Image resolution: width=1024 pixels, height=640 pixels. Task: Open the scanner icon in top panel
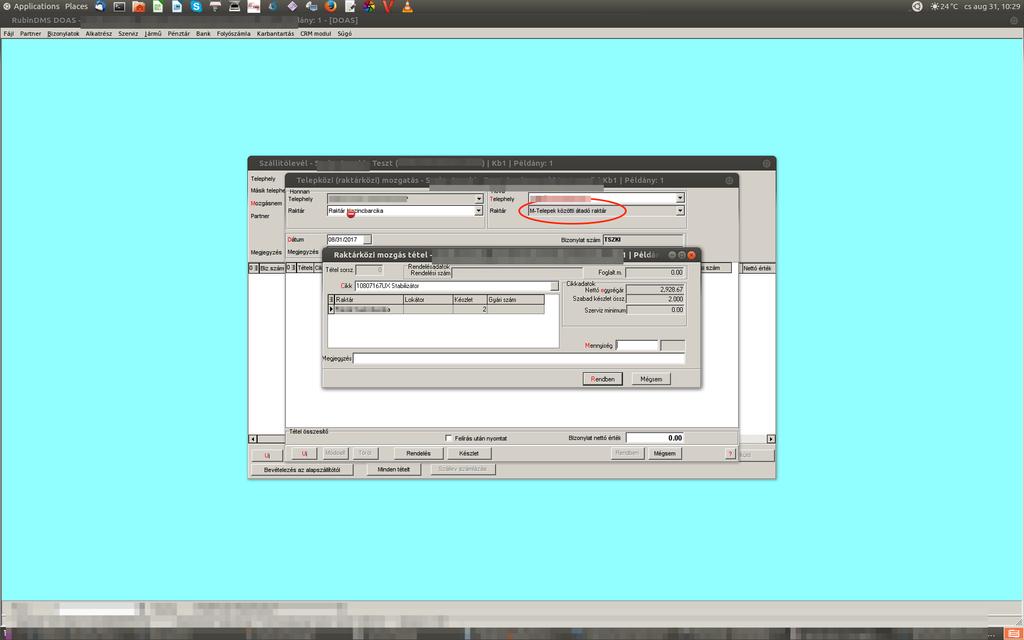click(234, 7)
